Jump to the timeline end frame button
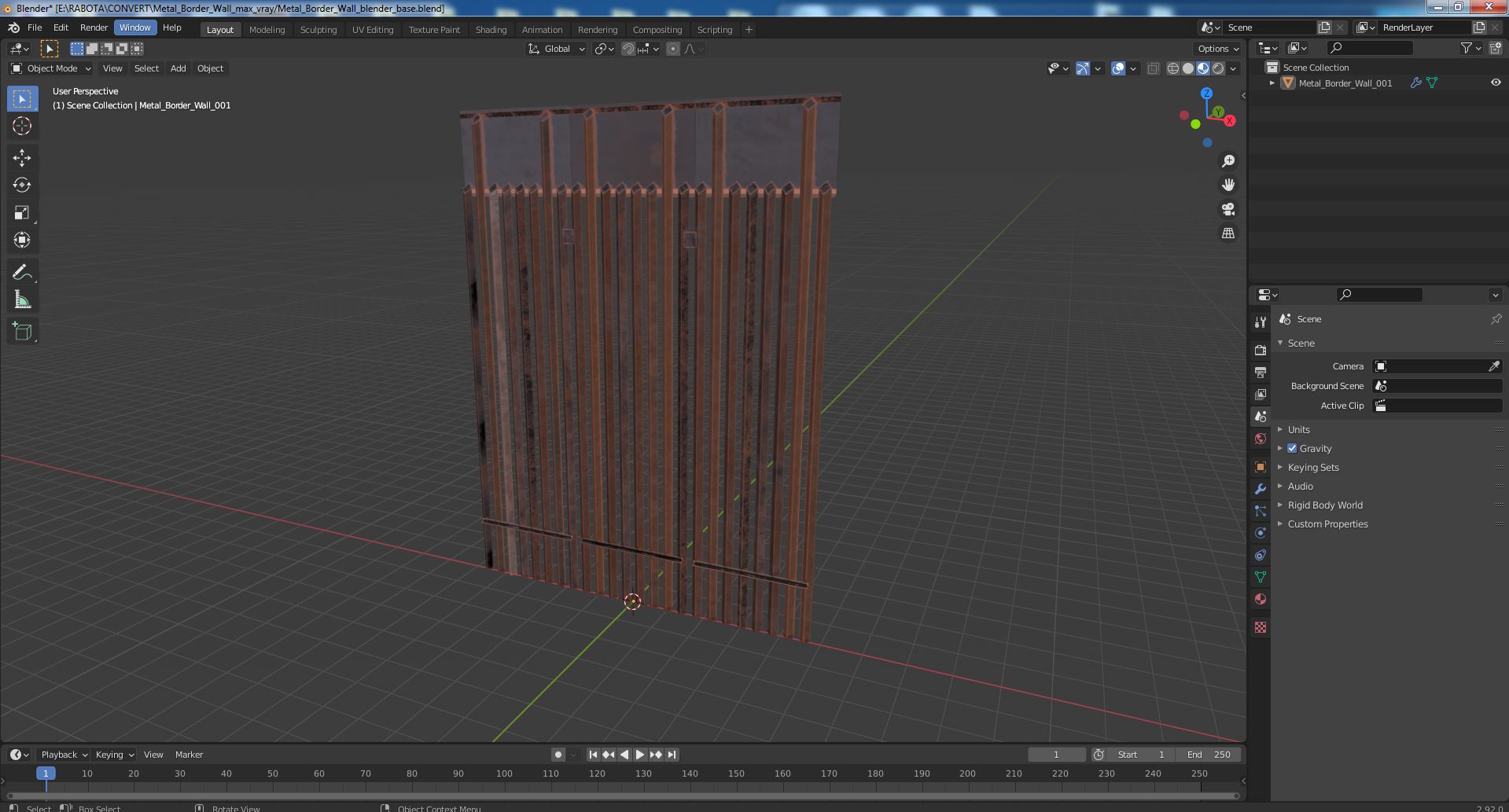 coord(672,755)
